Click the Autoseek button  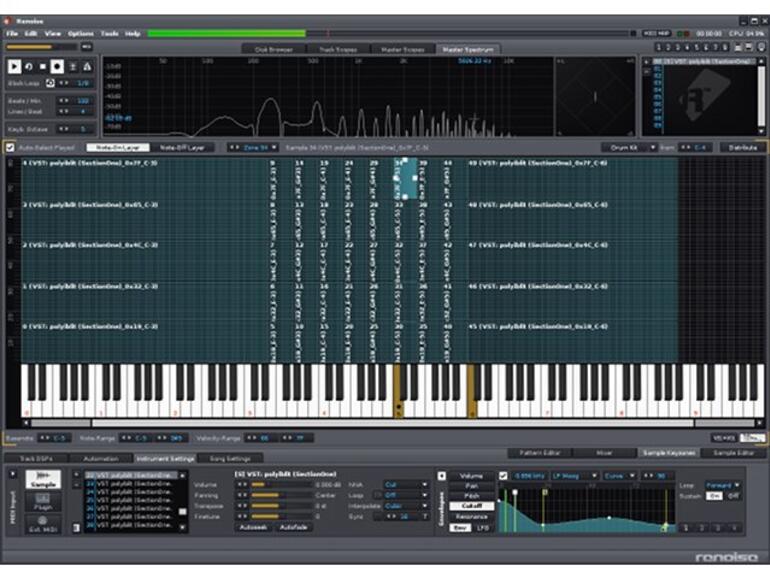click(x=254, y=526)
